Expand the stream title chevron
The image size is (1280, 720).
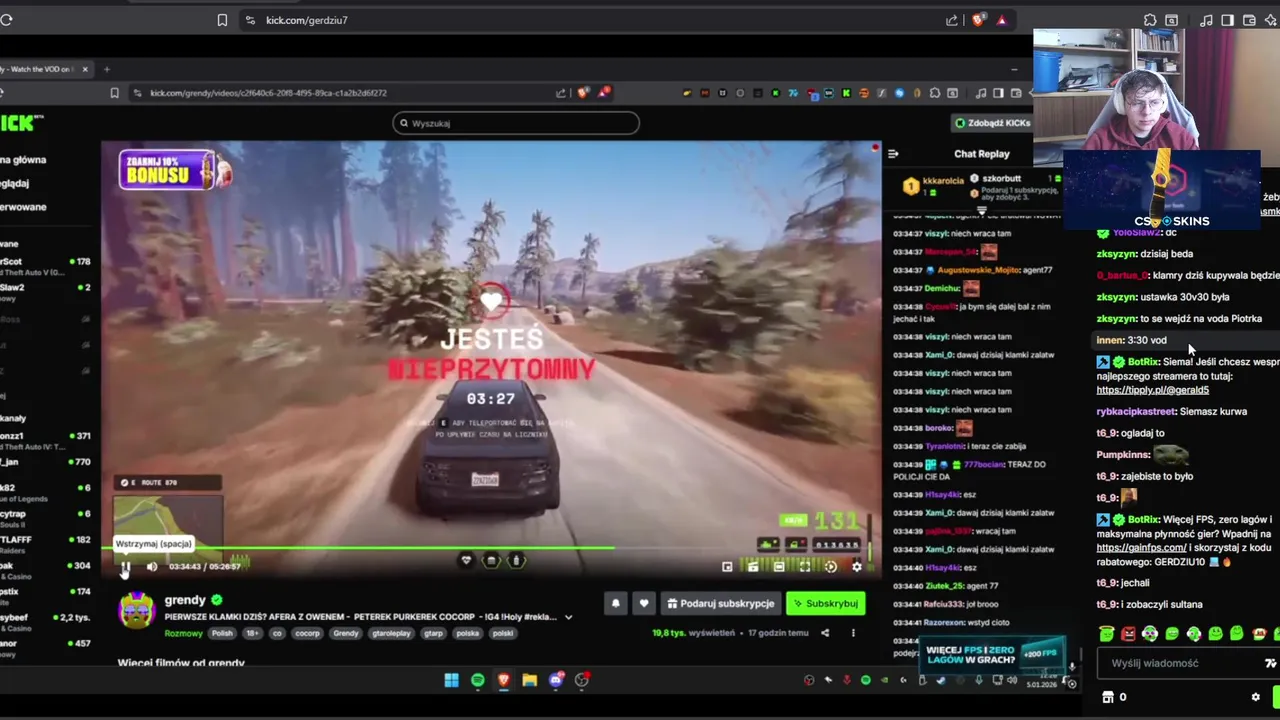click(569, 617)
